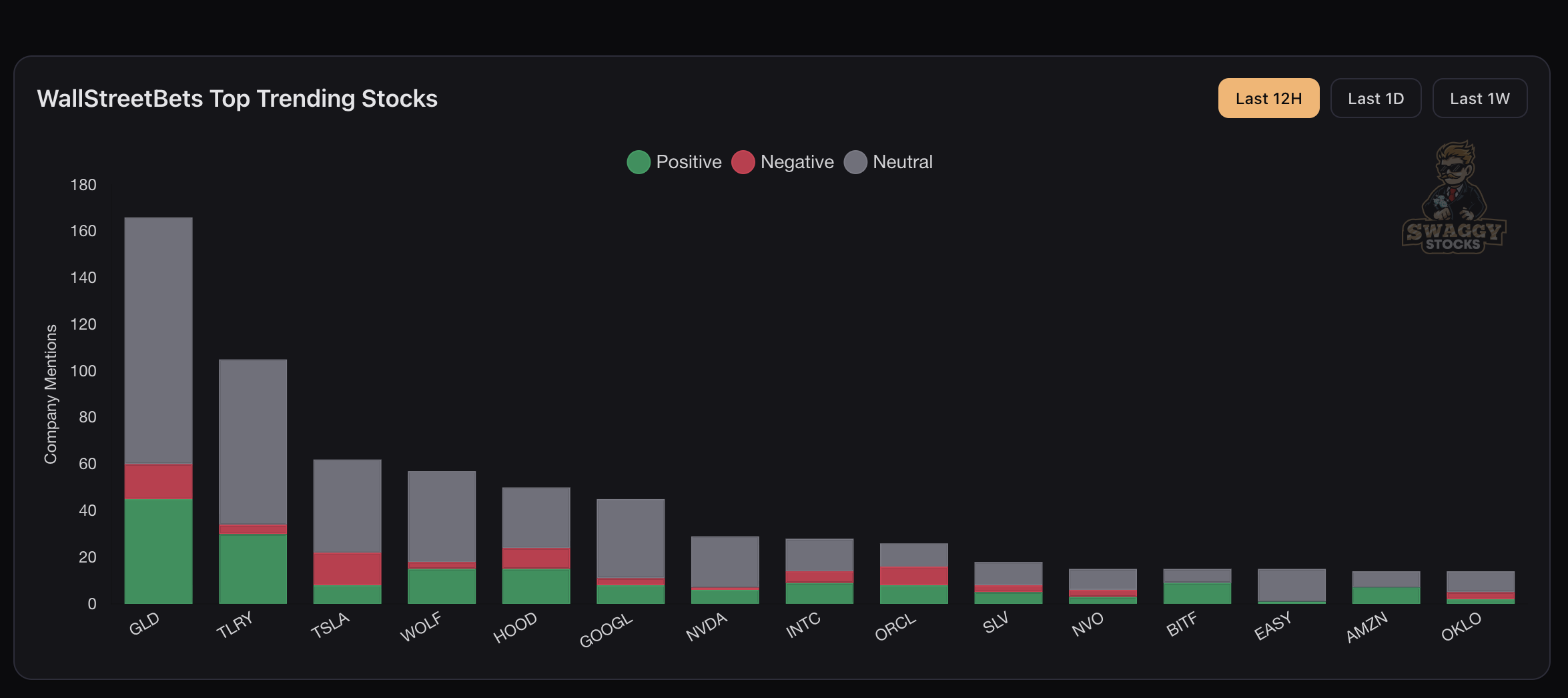Click the GLD negative red bar segment
The width and height of the screenshot is (1568, 698).
158,481
